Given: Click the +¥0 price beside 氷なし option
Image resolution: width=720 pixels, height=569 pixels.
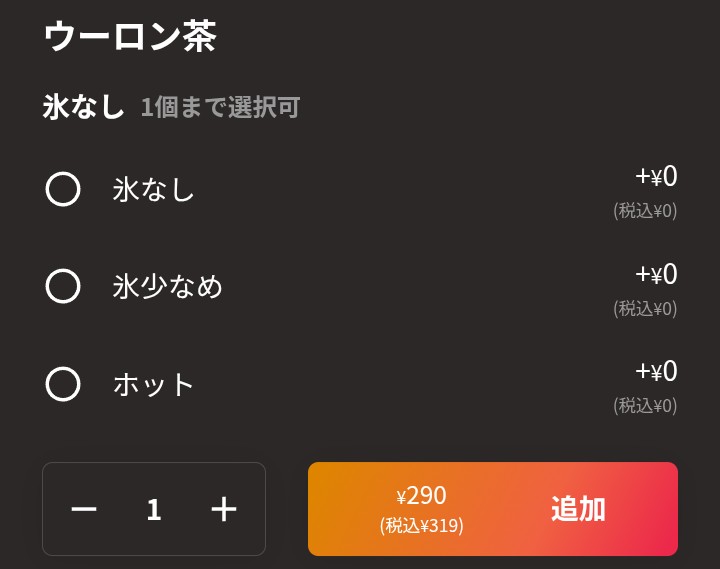Looking at the screenshot, I should [656, 177].
